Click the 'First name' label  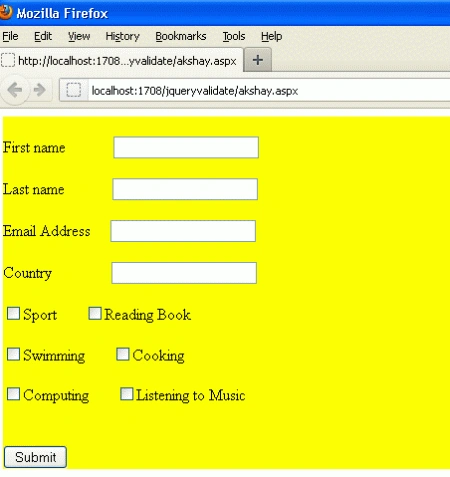click(x=34, y=147)
